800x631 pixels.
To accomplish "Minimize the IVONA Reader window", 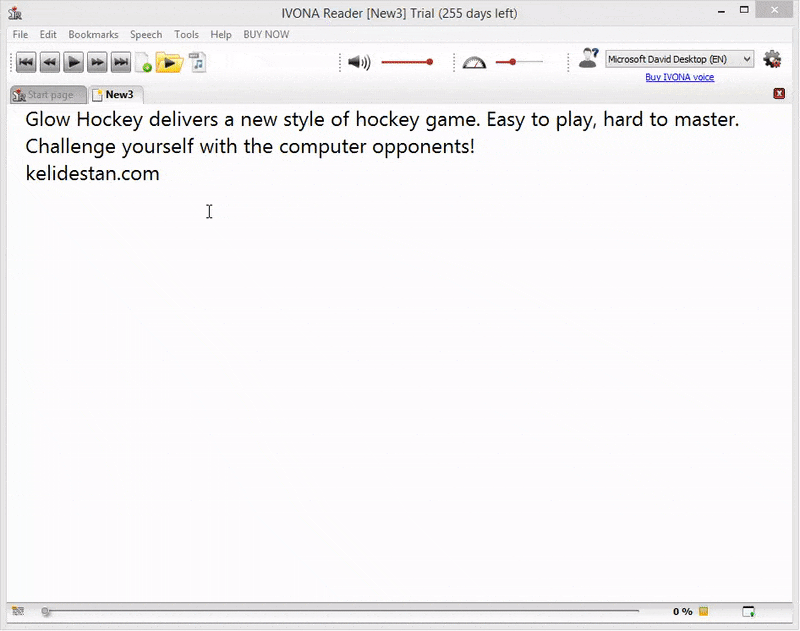I will (721, 11).
